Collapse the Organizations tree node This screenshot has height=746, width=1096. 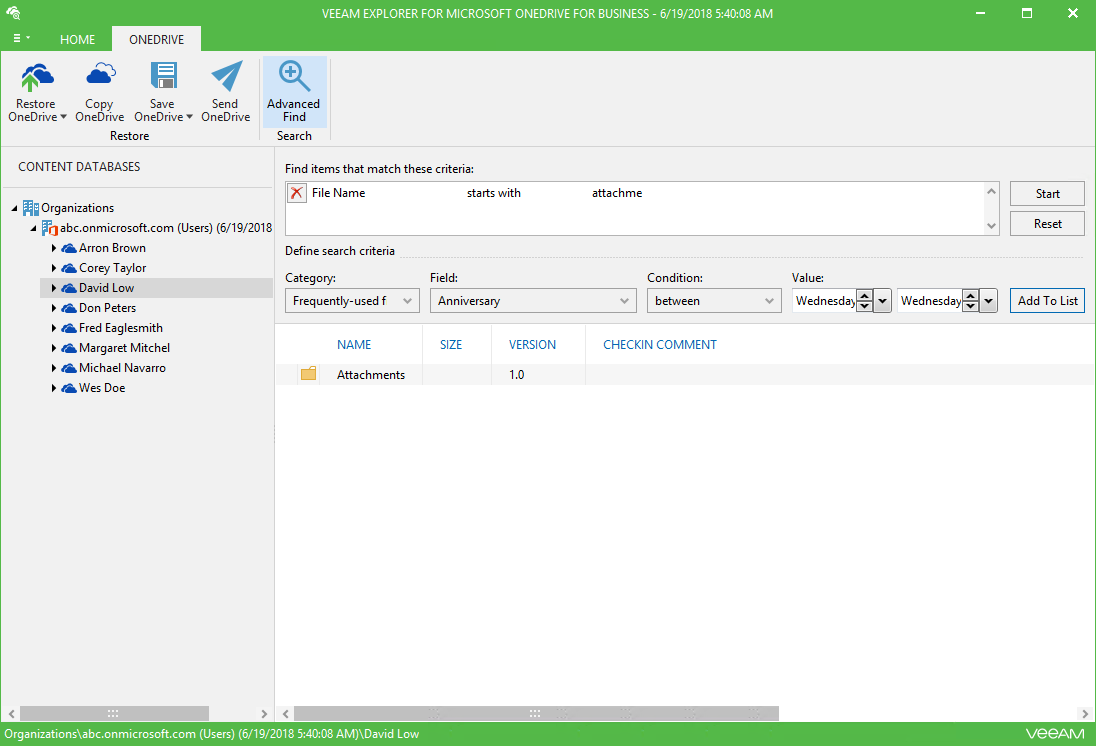point(15,208)
